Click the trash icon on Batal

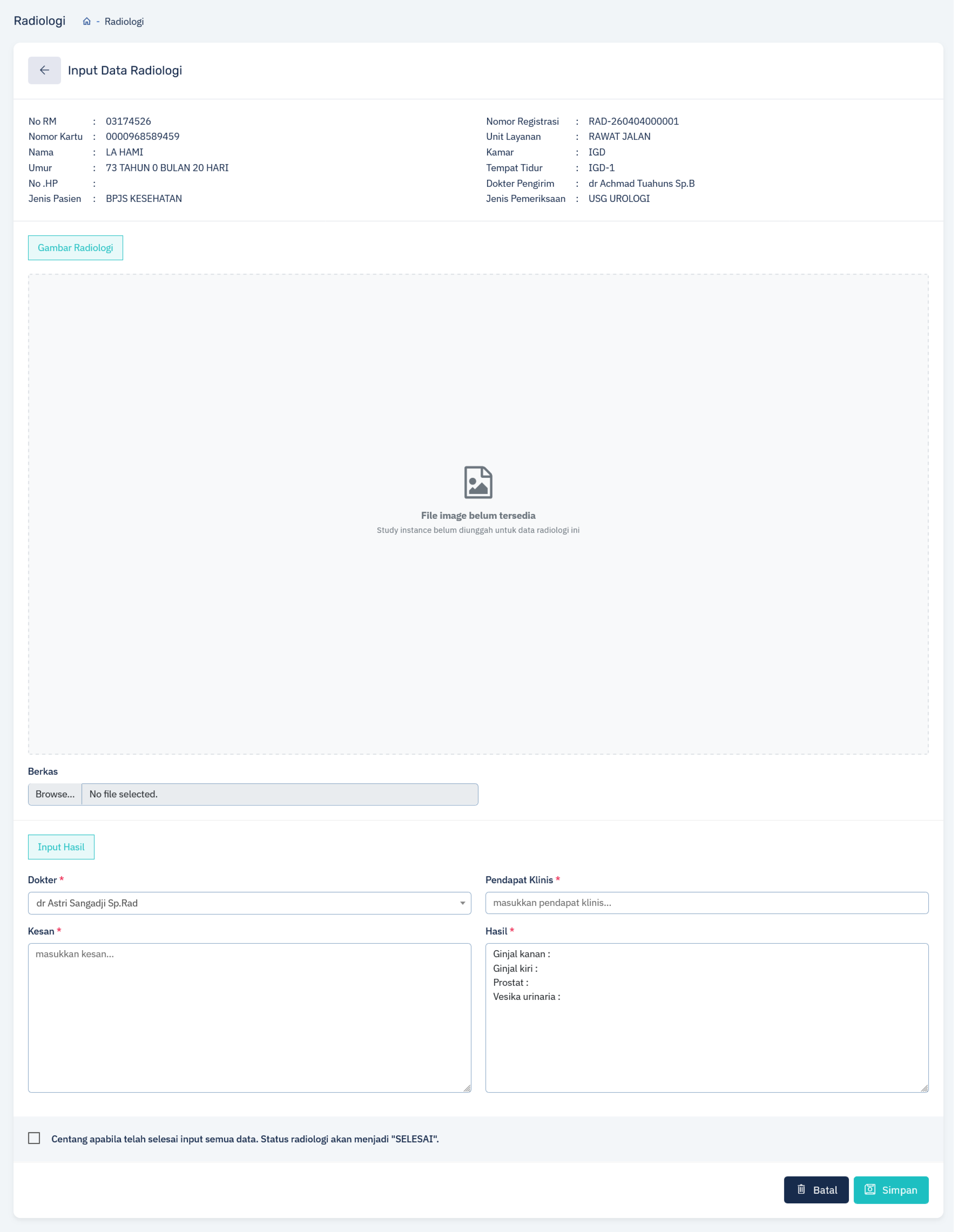[801, 1190]
